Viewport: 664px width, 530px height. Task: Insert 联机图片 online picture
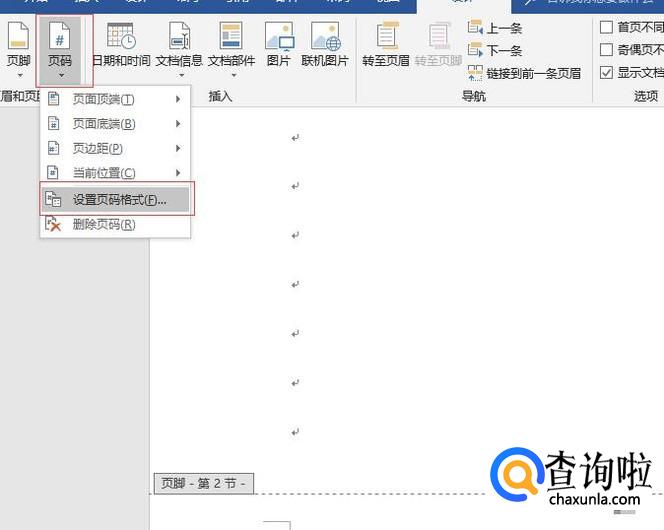click(x=325, y=44)
